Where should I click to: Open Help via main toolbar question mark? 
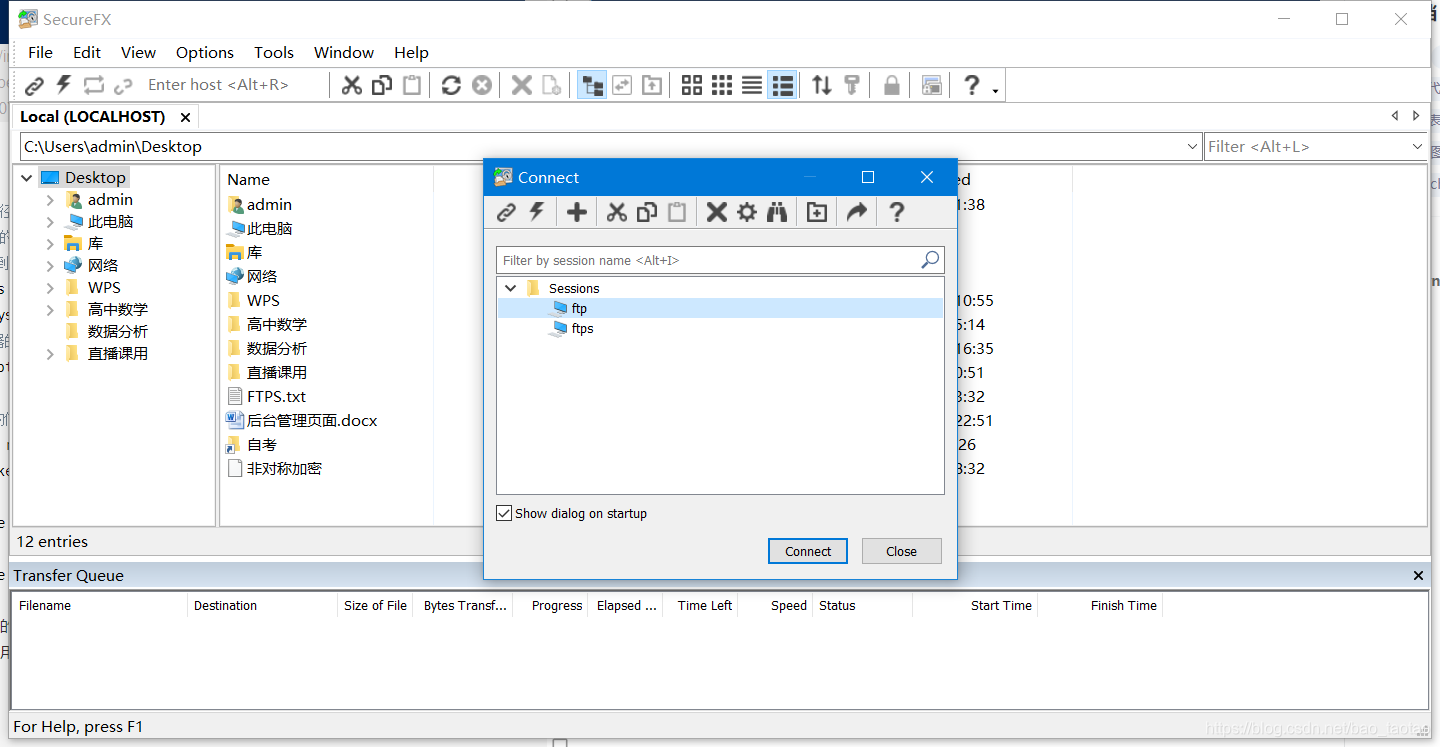click(971, 85)
